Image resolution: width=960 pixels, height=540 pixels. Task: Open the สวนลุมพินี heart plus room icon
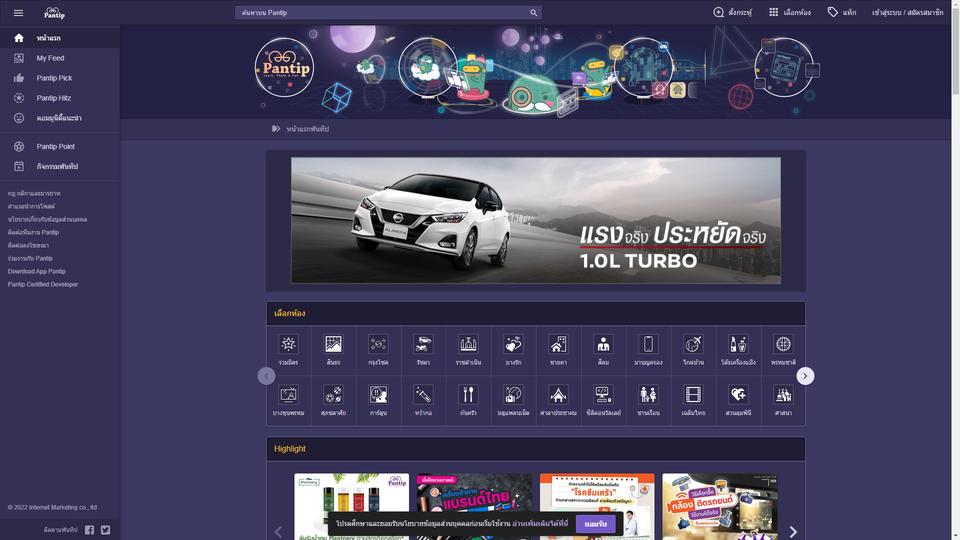point(738,394)
